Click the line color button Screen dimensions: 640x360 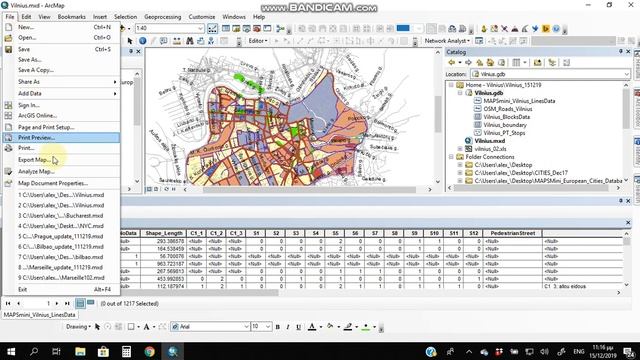pos(348,327)
